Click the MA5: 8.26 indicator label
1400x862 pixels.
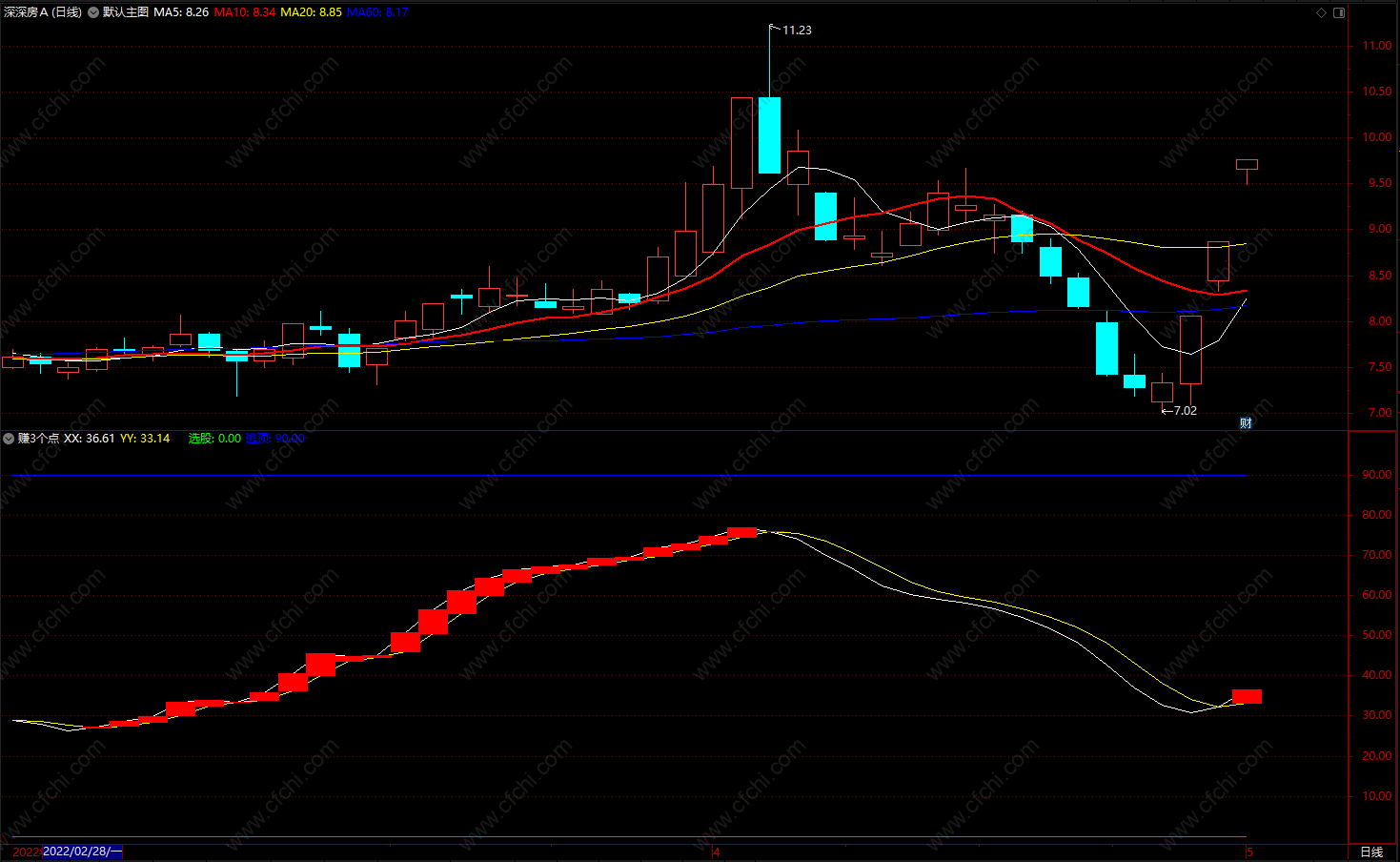[x=181, y=12]
